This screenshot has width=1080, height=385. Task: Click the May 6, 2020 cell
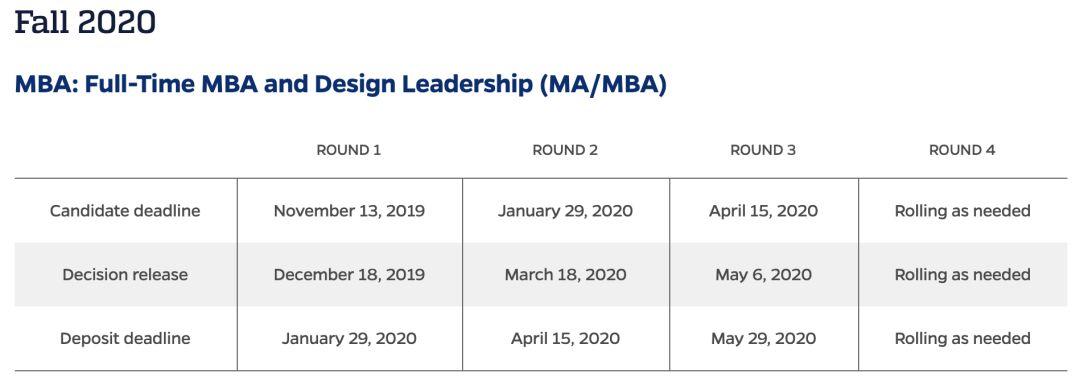tap(764, 275)
